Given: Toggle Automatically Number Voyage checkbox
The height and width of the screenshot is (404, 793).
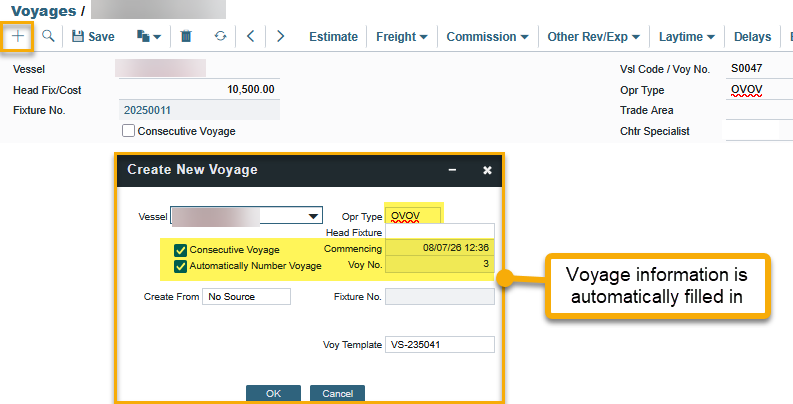Looking at the screenshot, I should pos(180,266).
